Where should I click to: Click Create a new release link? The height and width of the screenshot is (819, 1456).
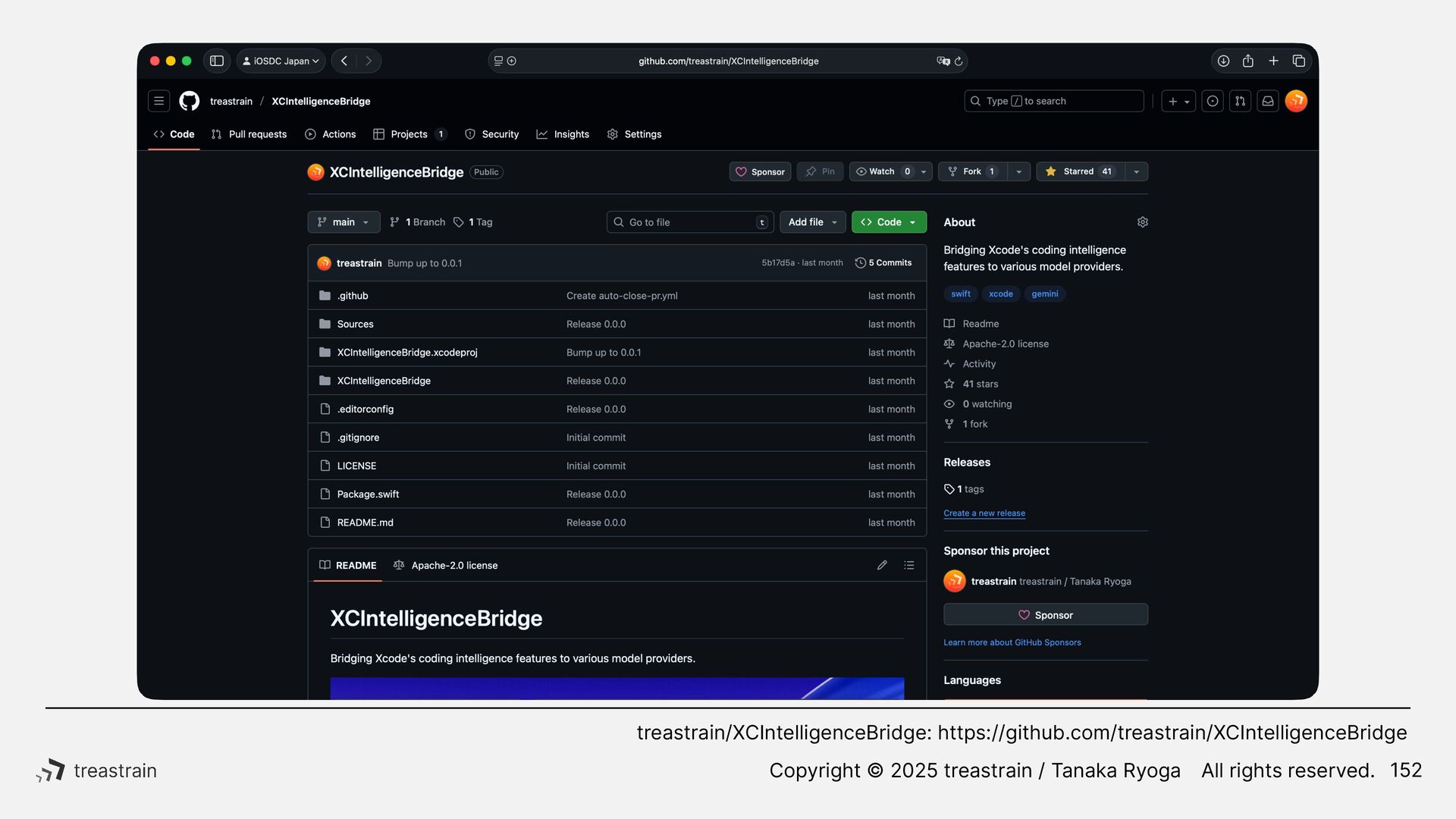pos(984,513)
